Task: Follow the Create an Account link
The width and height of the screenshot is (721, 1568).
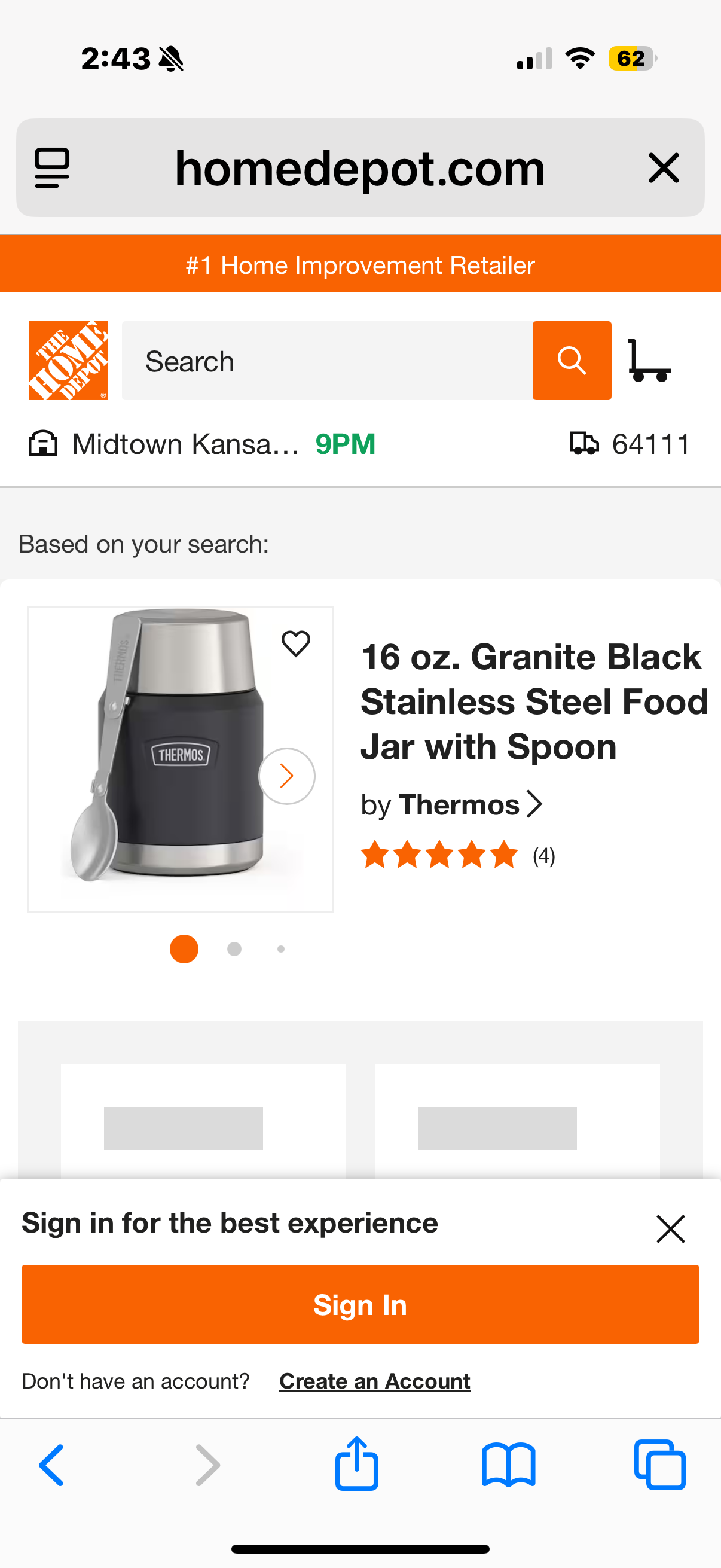Action: 374,1381
